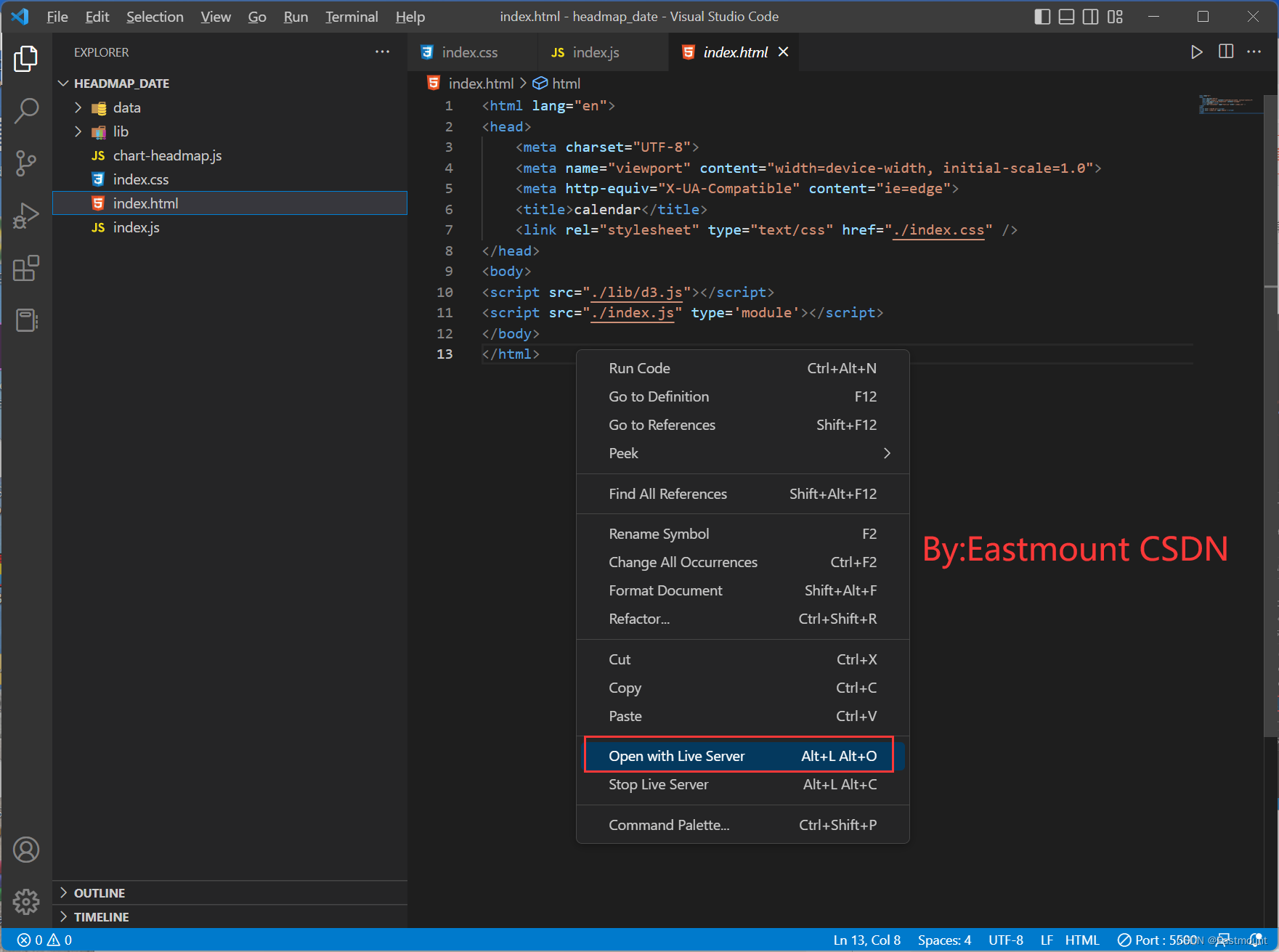1279x952 pixels.
Task: Click the html symbol in breadcrumb
Action: coord(557,84)
